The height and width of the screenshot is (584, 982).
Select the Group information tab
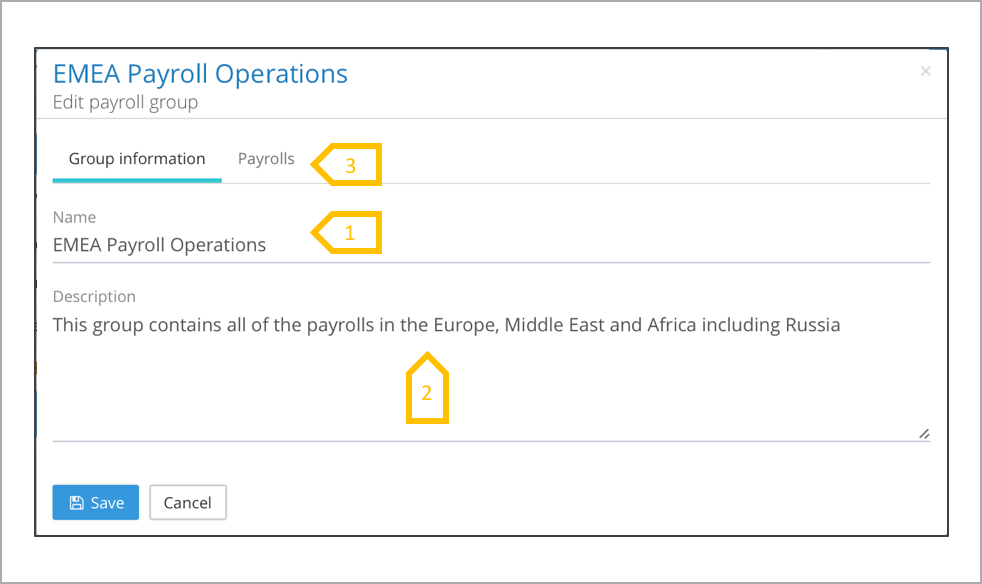(137, 159)
